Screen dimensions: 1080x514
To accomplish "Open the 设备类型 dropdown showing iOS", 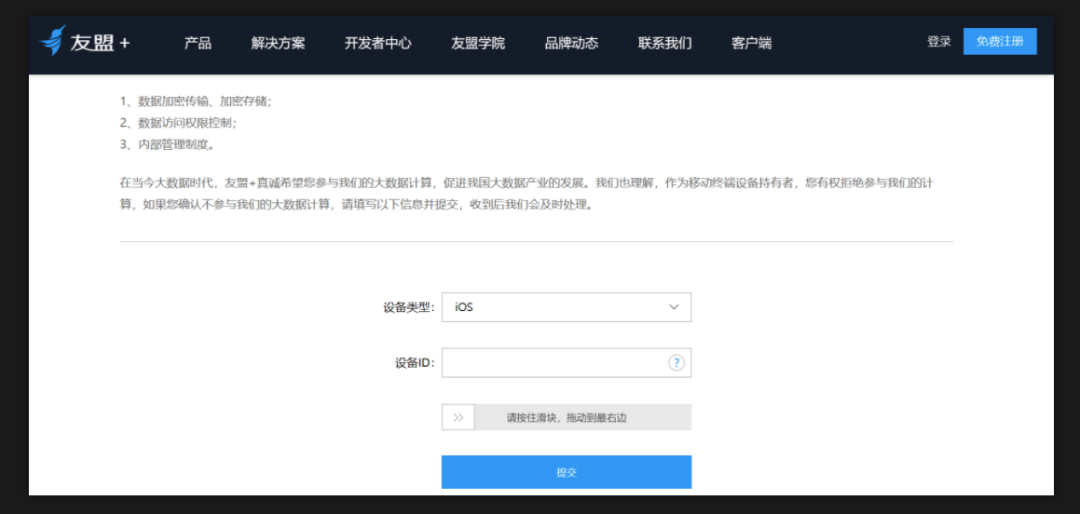I will (x=566, y=307).
